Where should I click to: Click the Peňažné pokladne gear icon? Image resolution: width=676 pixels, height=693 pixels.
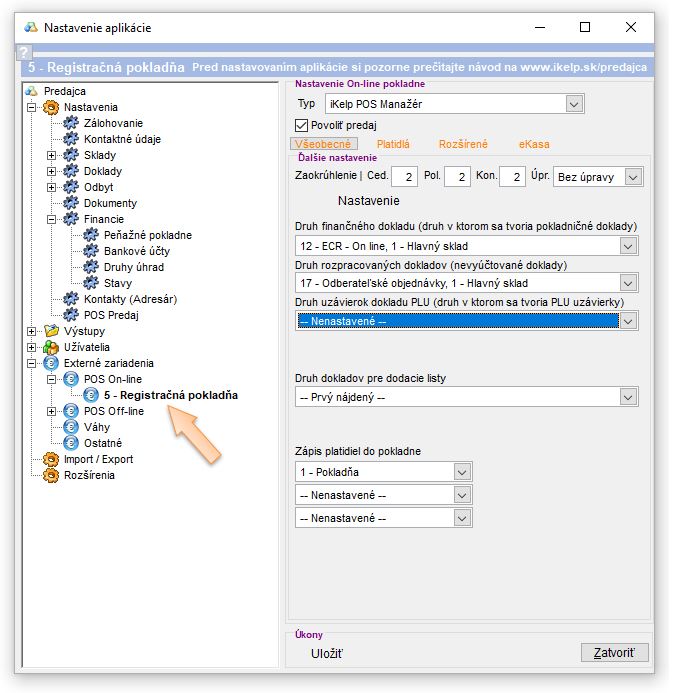[91, 235]
